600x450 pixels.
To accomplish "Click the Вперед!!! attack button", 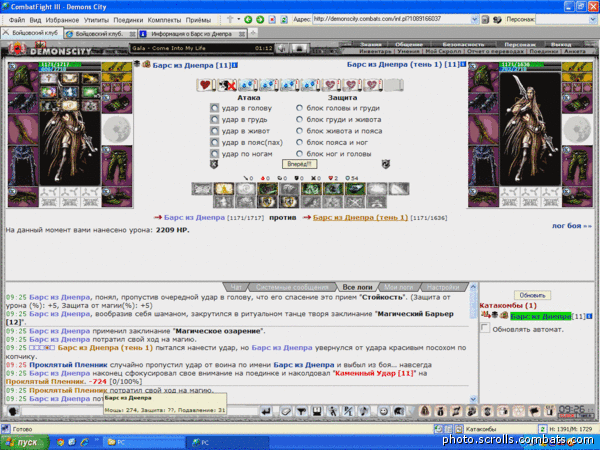I will click(x=299, y=164).
